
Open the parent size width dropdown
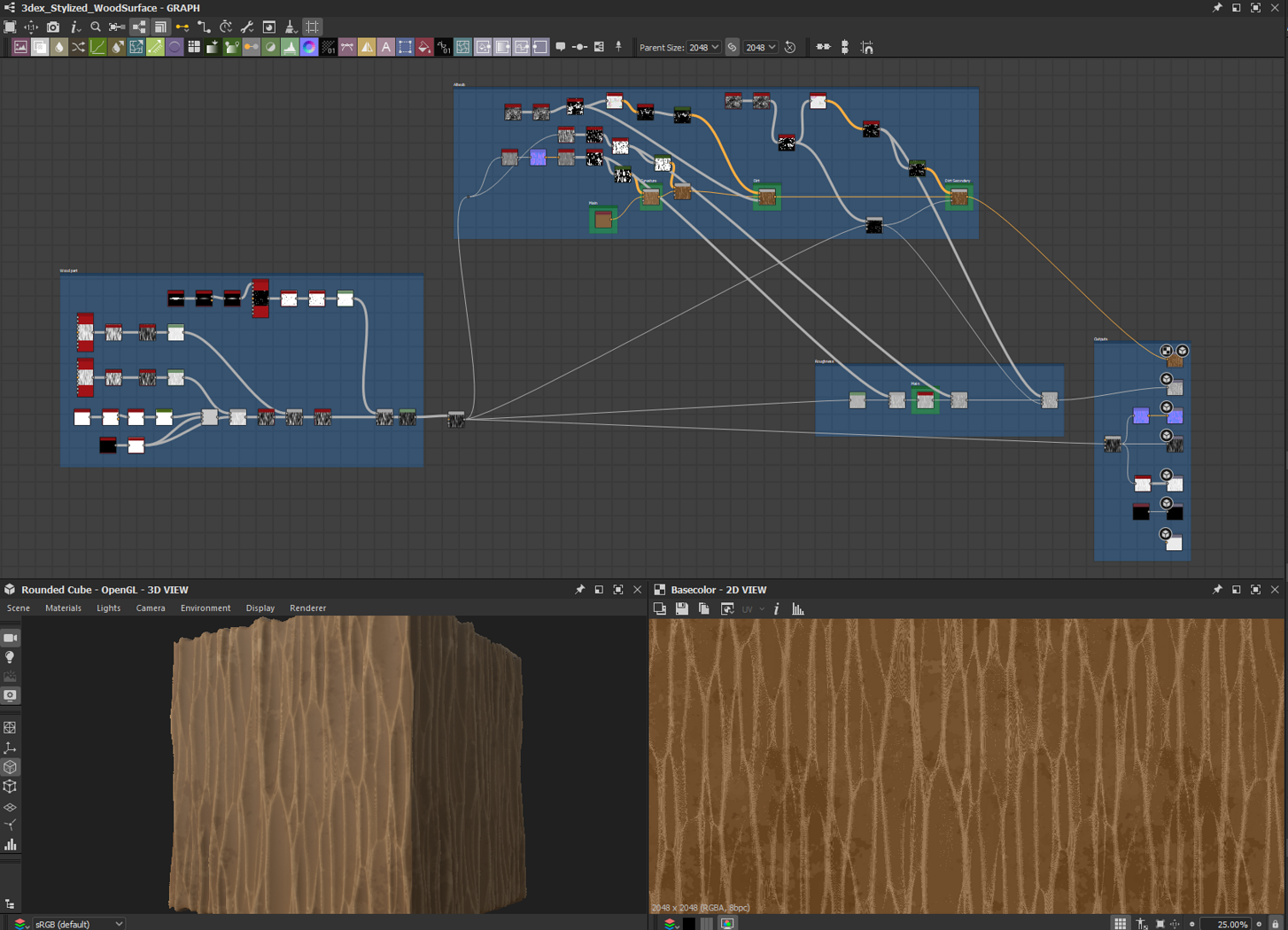click(704, 48)
